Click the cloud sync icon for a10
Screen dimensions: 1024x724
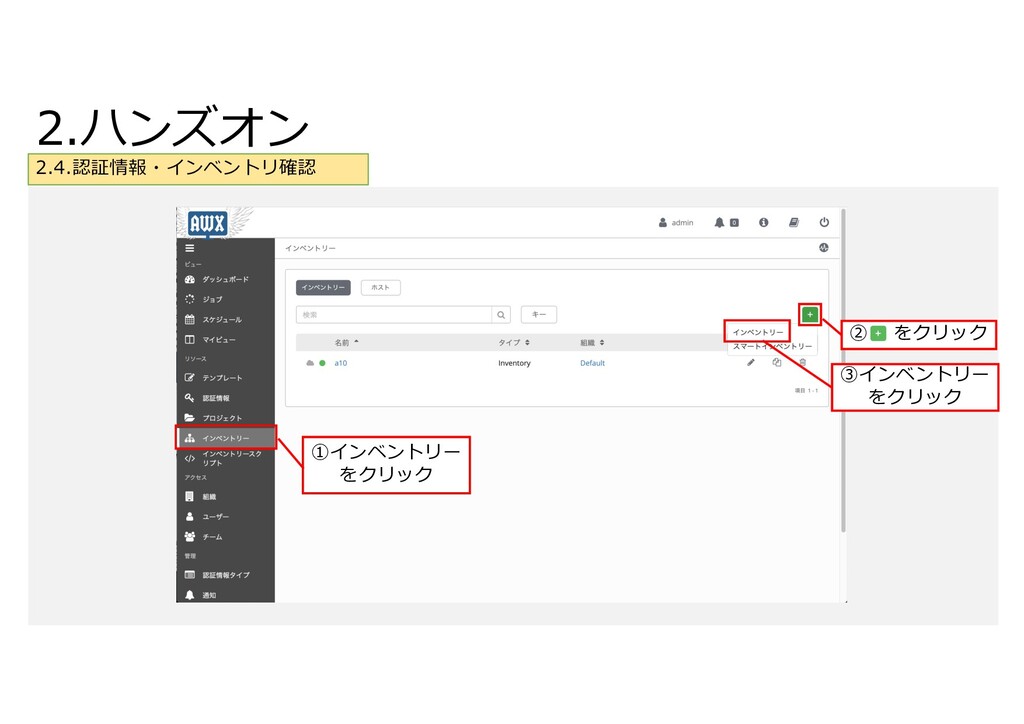tap(310, 363)
